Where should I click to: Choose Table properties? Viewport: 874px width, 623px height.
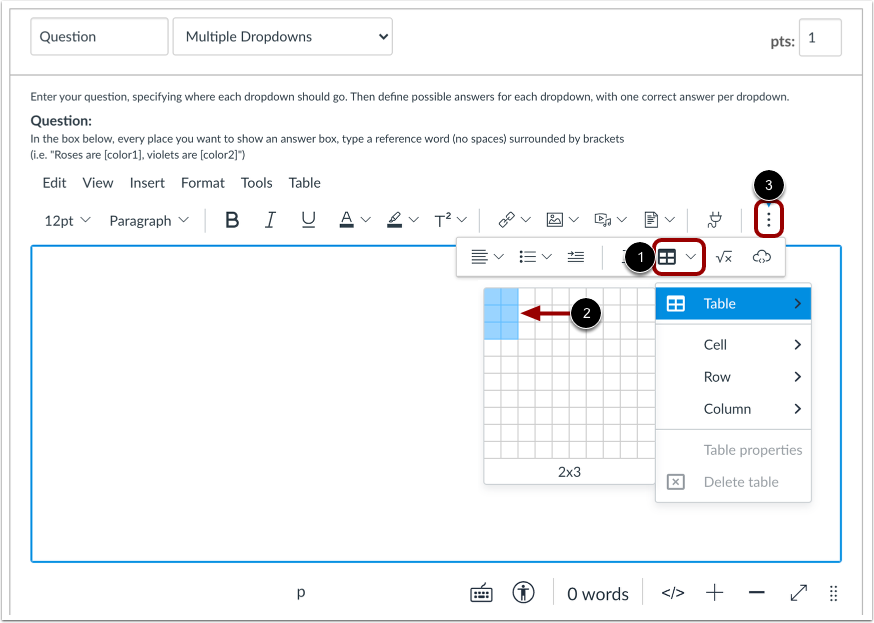(x=733, y=450)
